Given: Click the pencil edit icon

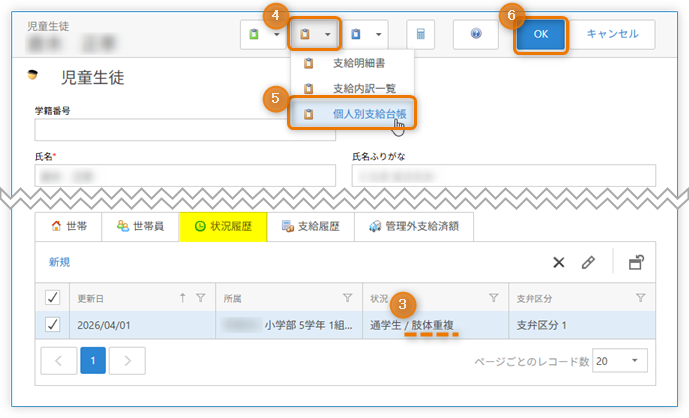Looking at the screenshot, I should pyautogui.click(x=588, y=262).
